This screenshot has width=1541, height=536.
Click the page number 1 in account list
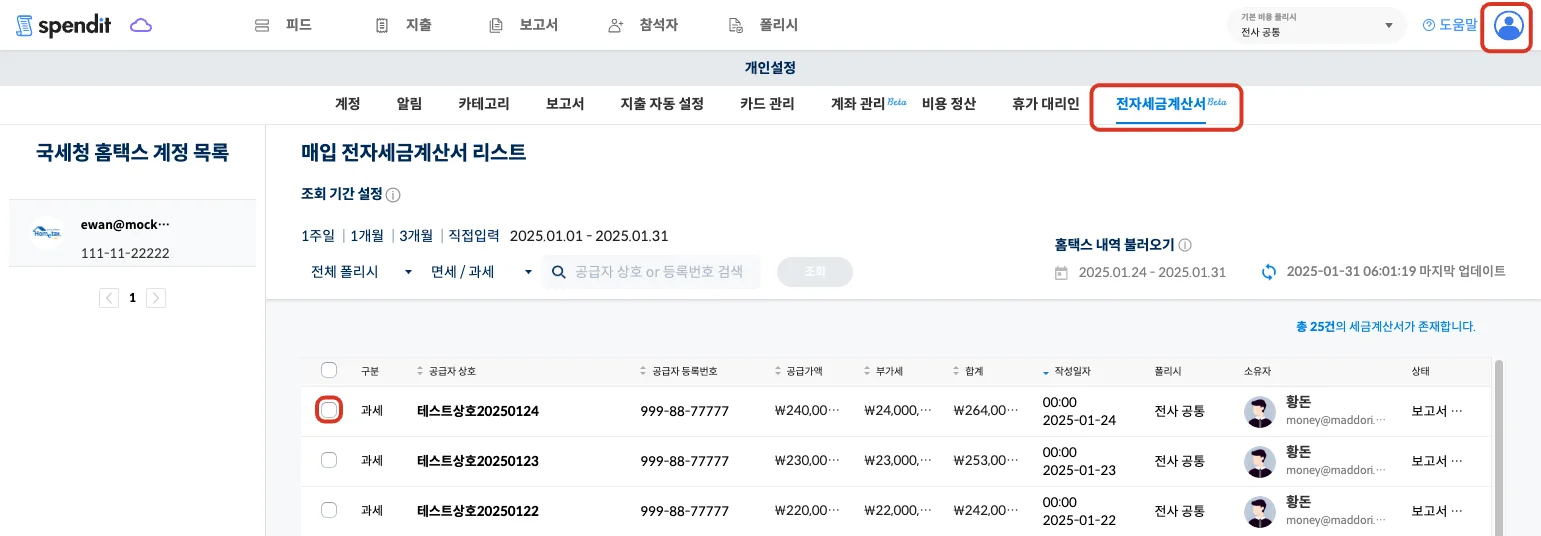[132, 298]
